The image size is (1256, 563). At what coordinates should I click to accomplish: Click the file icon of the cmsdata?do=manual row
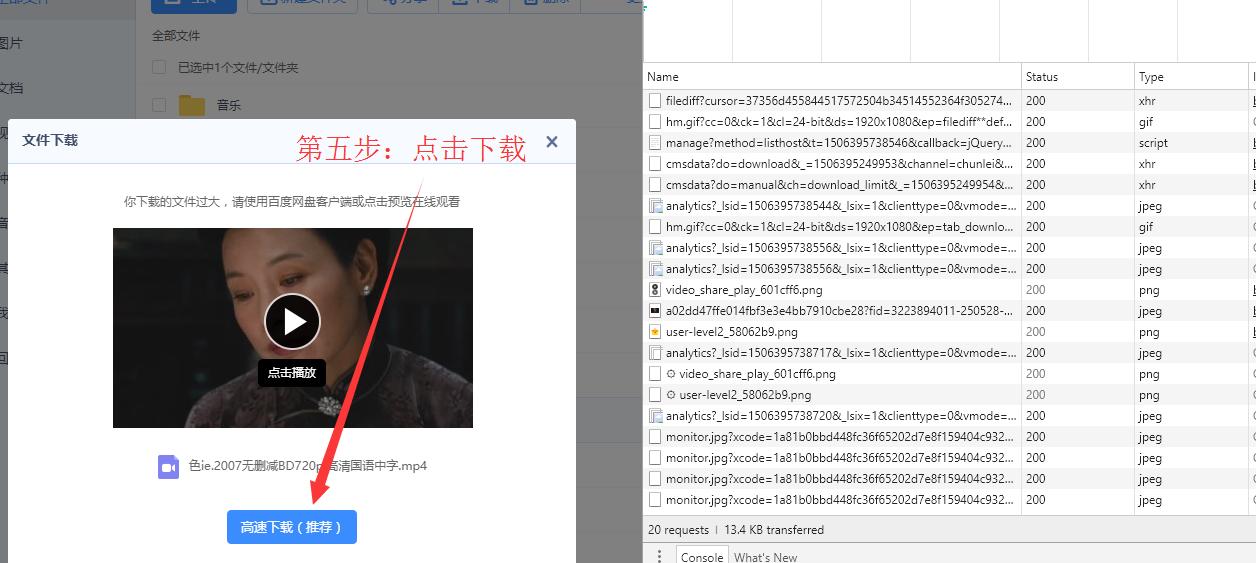pos(655,185)
